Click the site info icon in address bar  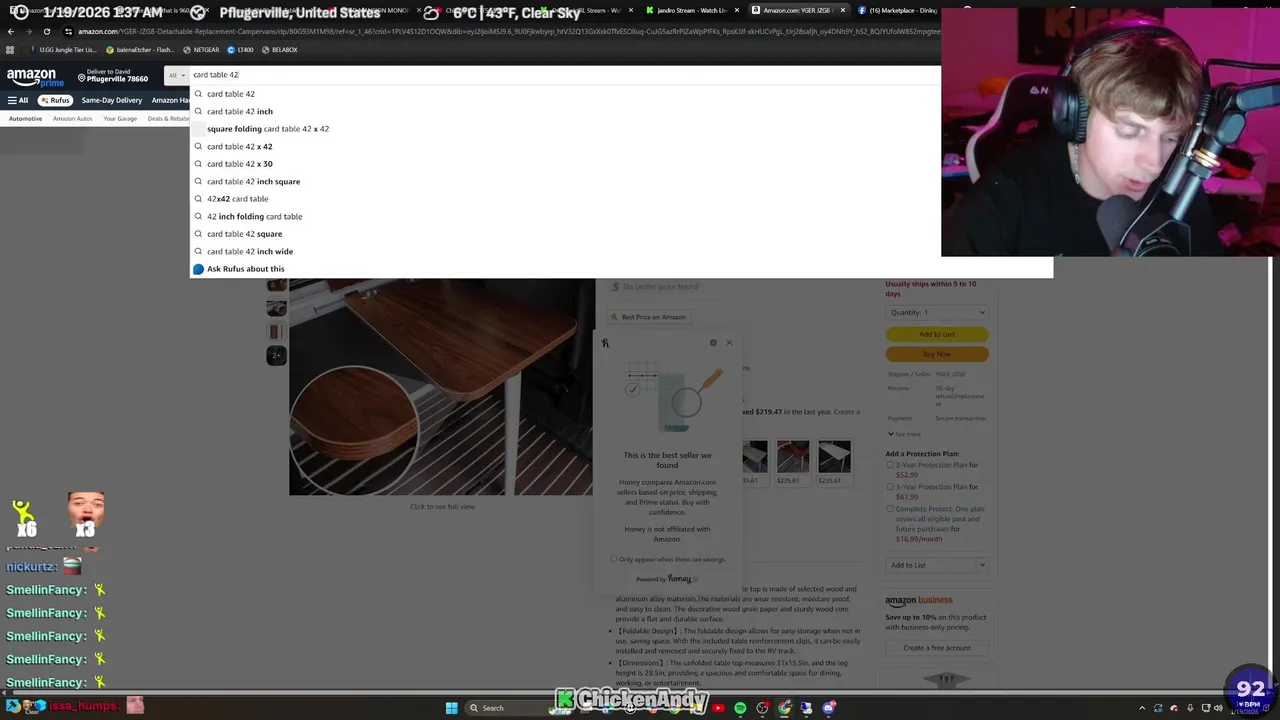click(69, 31)
